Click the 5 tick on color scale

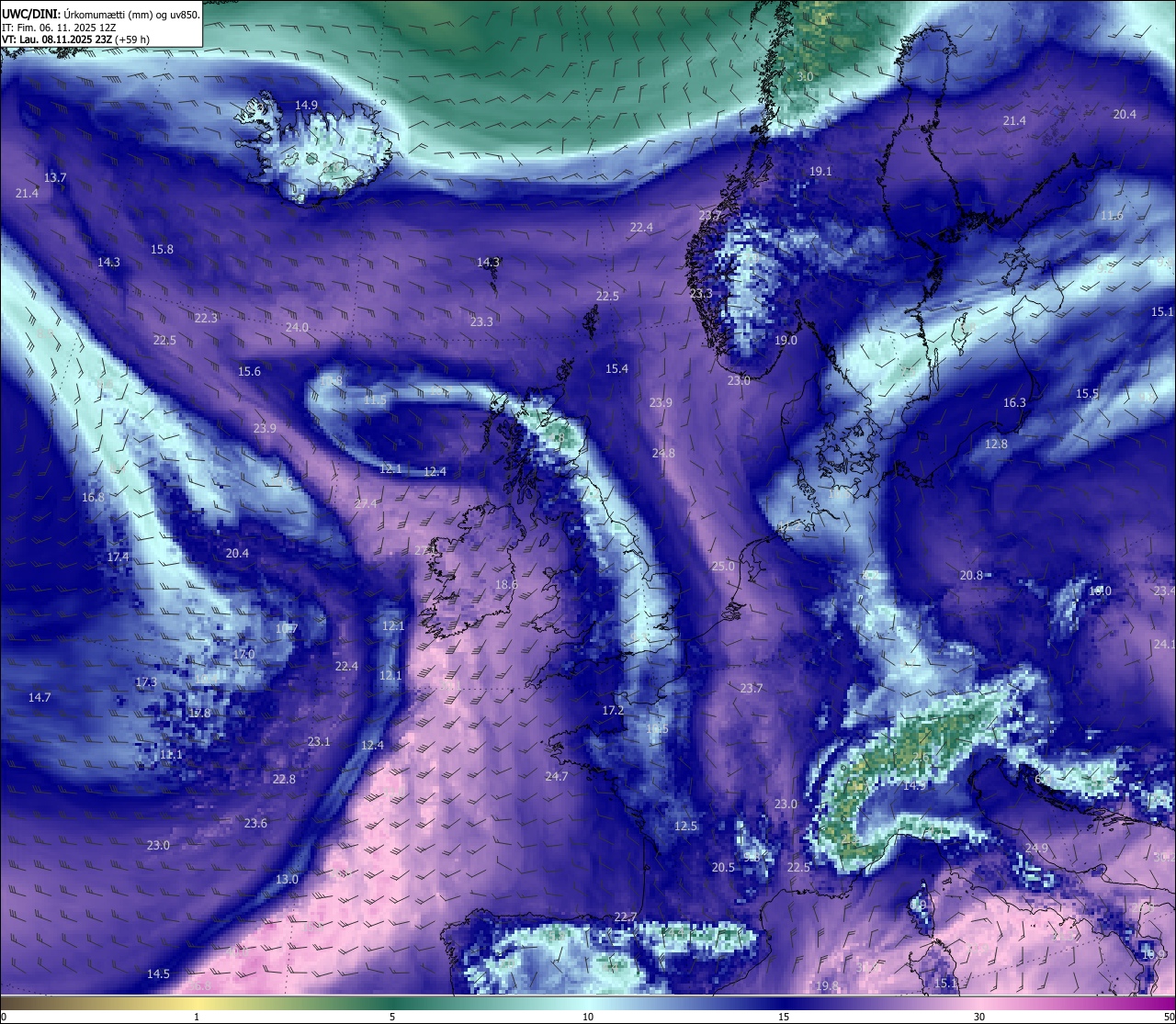[x=392, y=1017]
